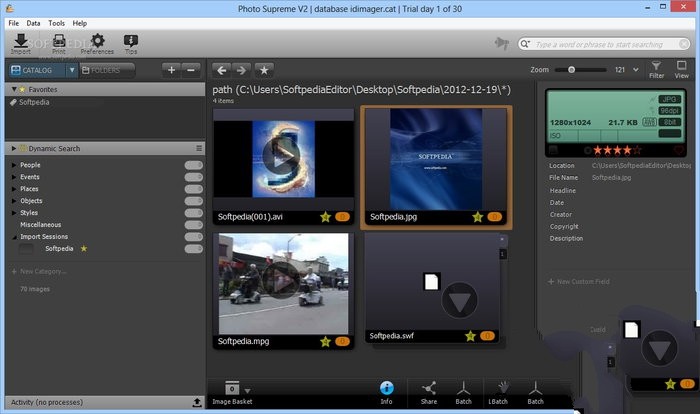Open the Image Basket
Screen dimensions: 700x414
pyautogui.click(x=232, y=393)
